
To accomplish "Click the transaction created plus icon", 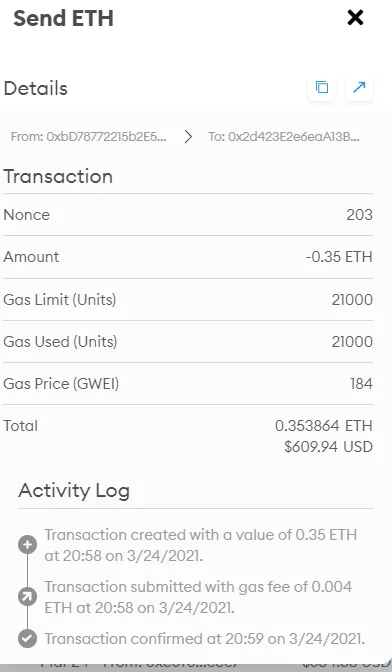I will (x=27, y=545).
